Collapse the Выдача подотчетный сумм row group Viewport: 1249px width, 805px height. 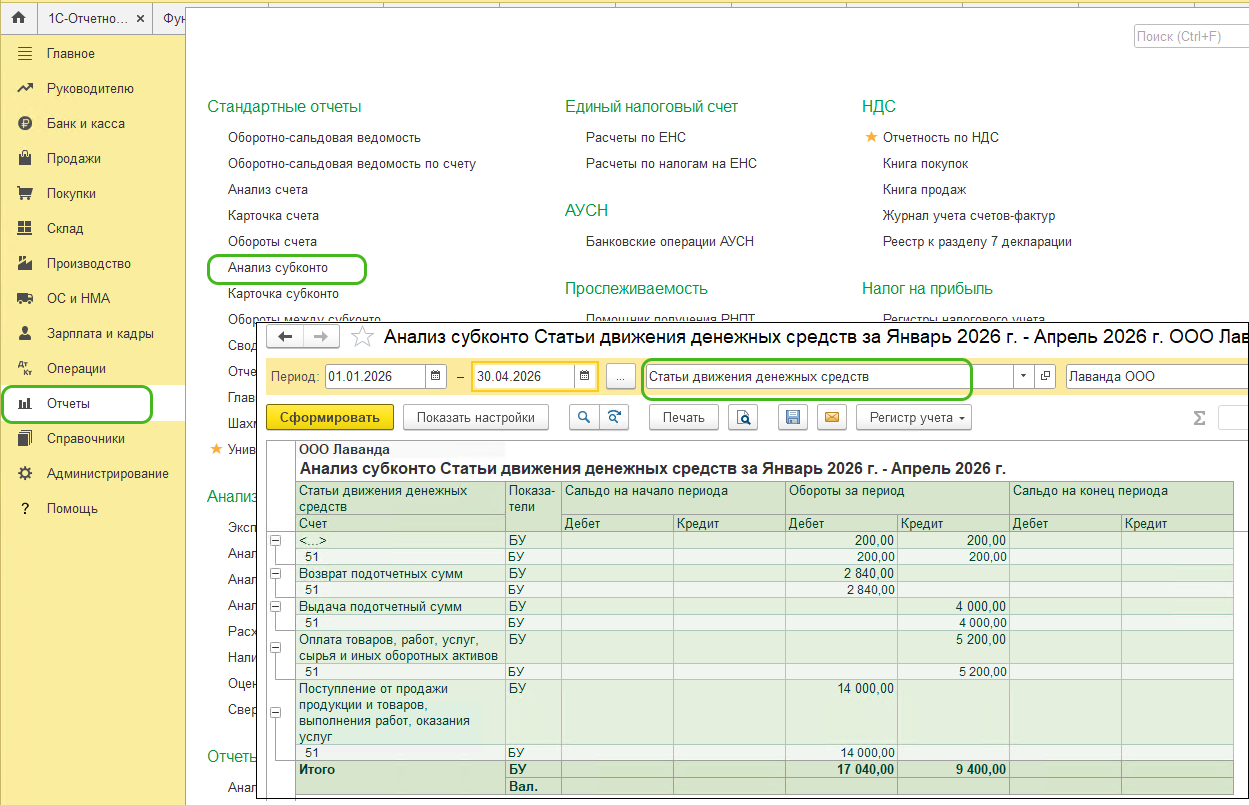click(276, 607)
